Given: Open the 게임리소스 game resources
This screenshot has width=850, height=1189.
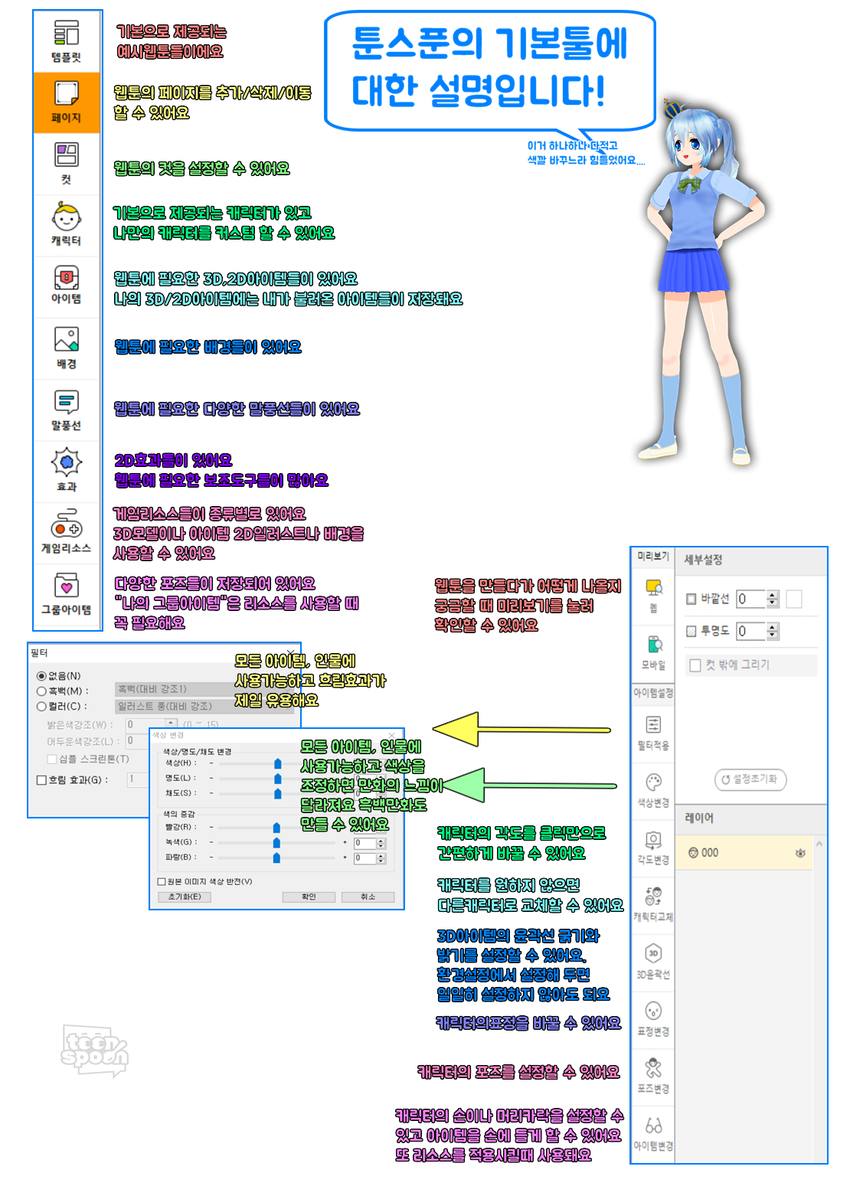Looking at the screenshot, I should (67, 532).
